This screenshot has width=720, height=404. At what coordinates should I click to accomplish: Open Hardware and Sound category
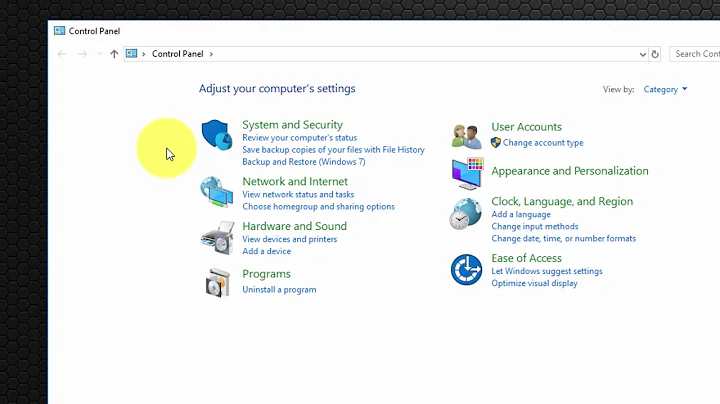coord(294,226)
